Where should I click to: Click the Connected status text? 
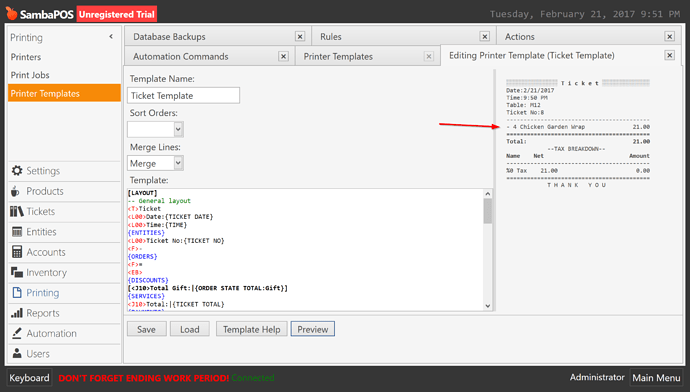click(x=253, y=378)
